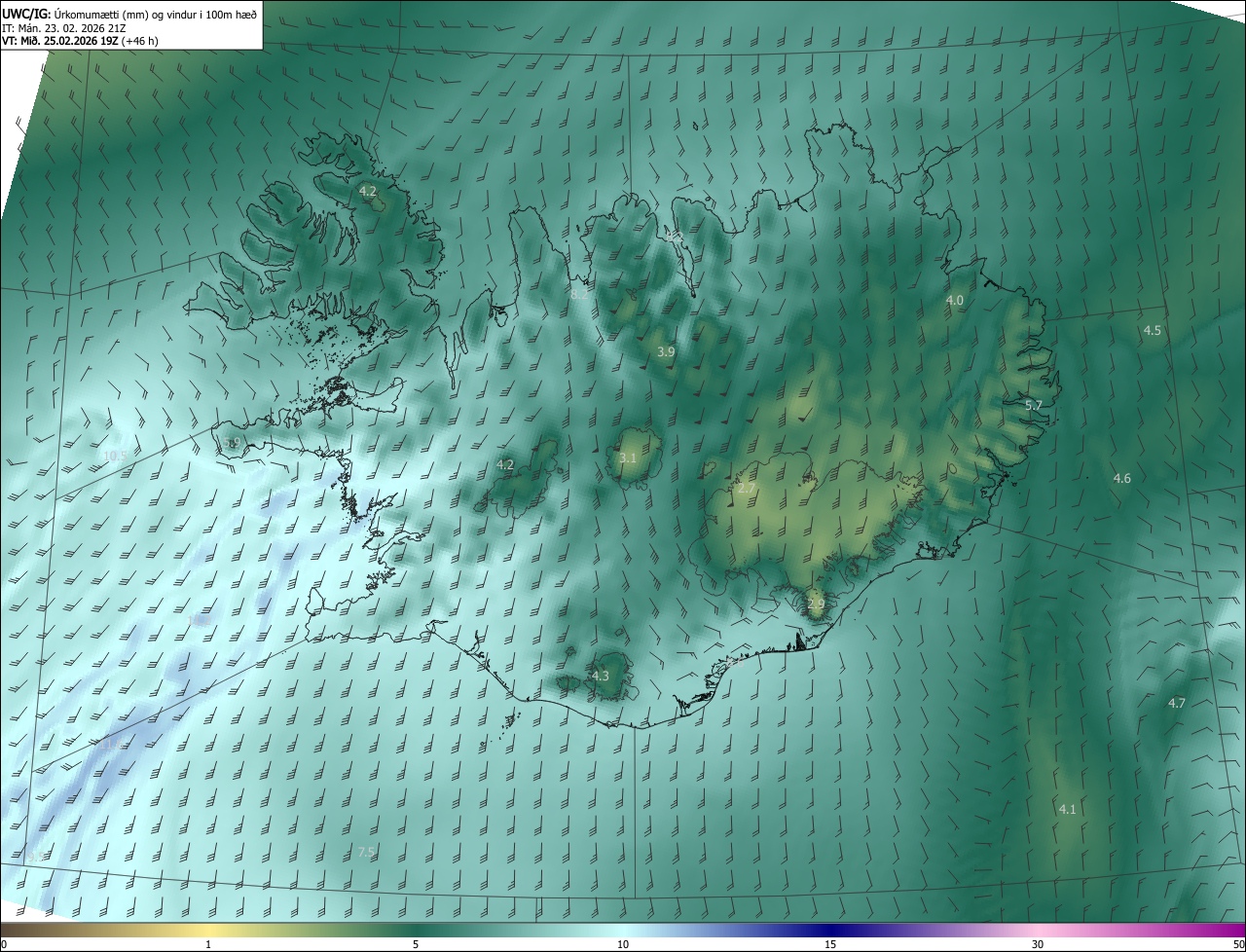Click the 'IT: Mán. 23. 02. 2026 21Z' line

tap(66, 27)
